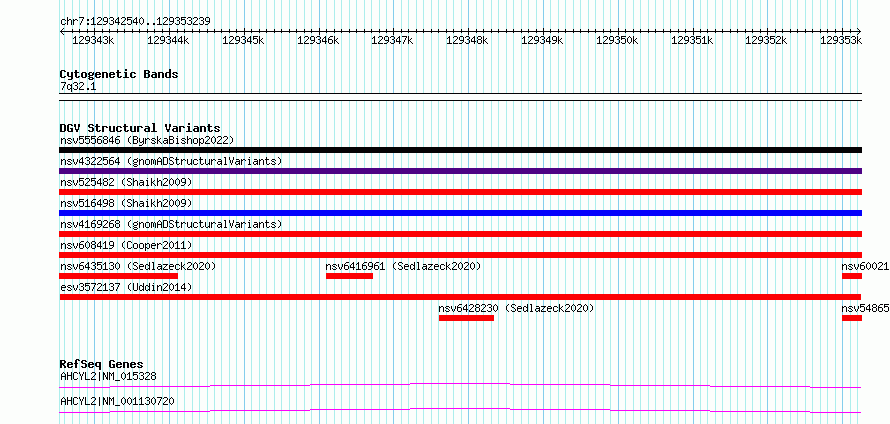Open the truncated nsv60021 variant label
The height and width of the screenshot is (424, 890).
click(866, 266)
